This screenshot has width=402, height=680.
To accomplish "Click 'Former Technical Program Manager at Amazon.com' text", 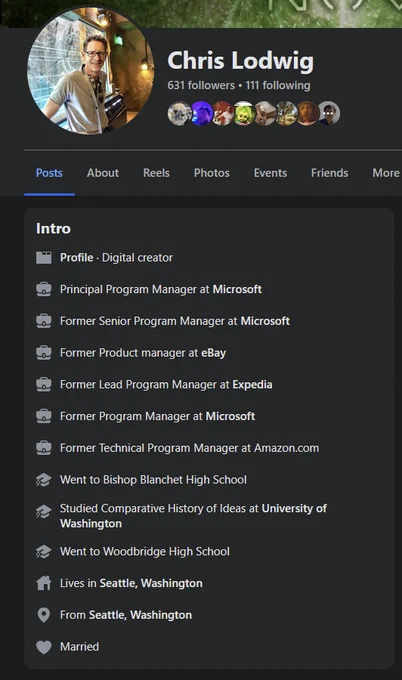I will pos(190,448).
